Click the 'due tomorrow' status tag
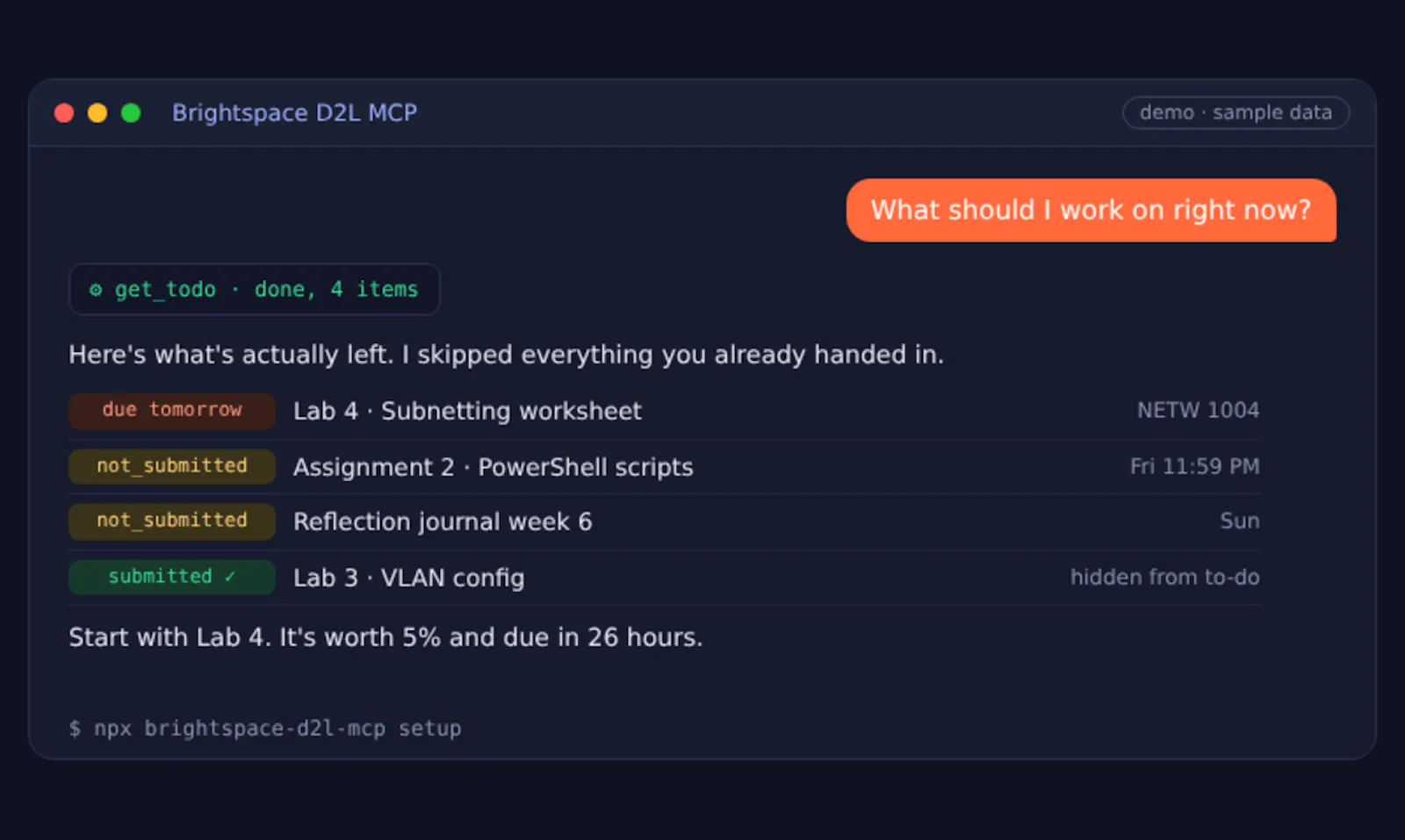 click(x=172, y=410)
